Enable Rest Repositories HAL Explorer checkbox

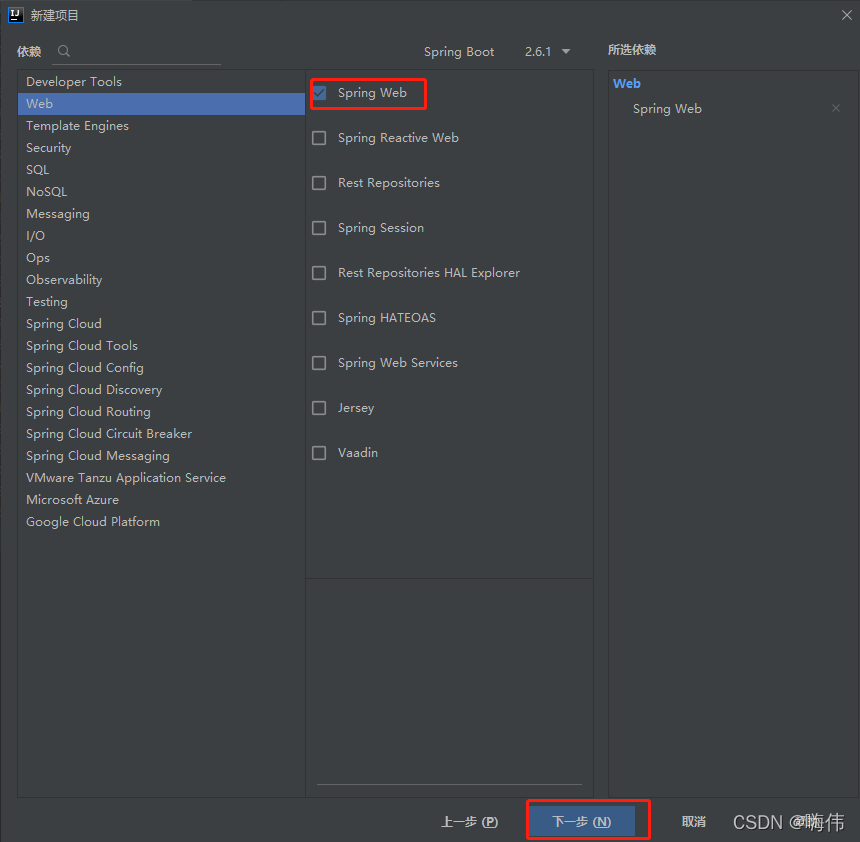pos(319,273)
